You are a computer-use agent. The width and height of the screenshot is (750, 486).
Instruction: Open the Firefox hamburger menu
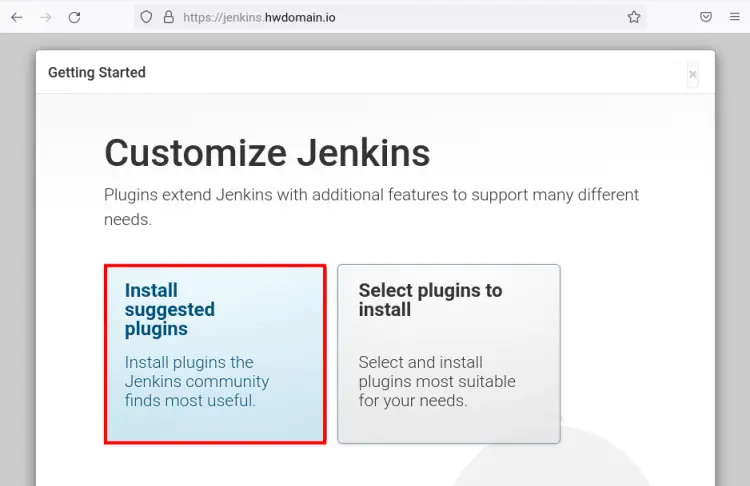735,17
